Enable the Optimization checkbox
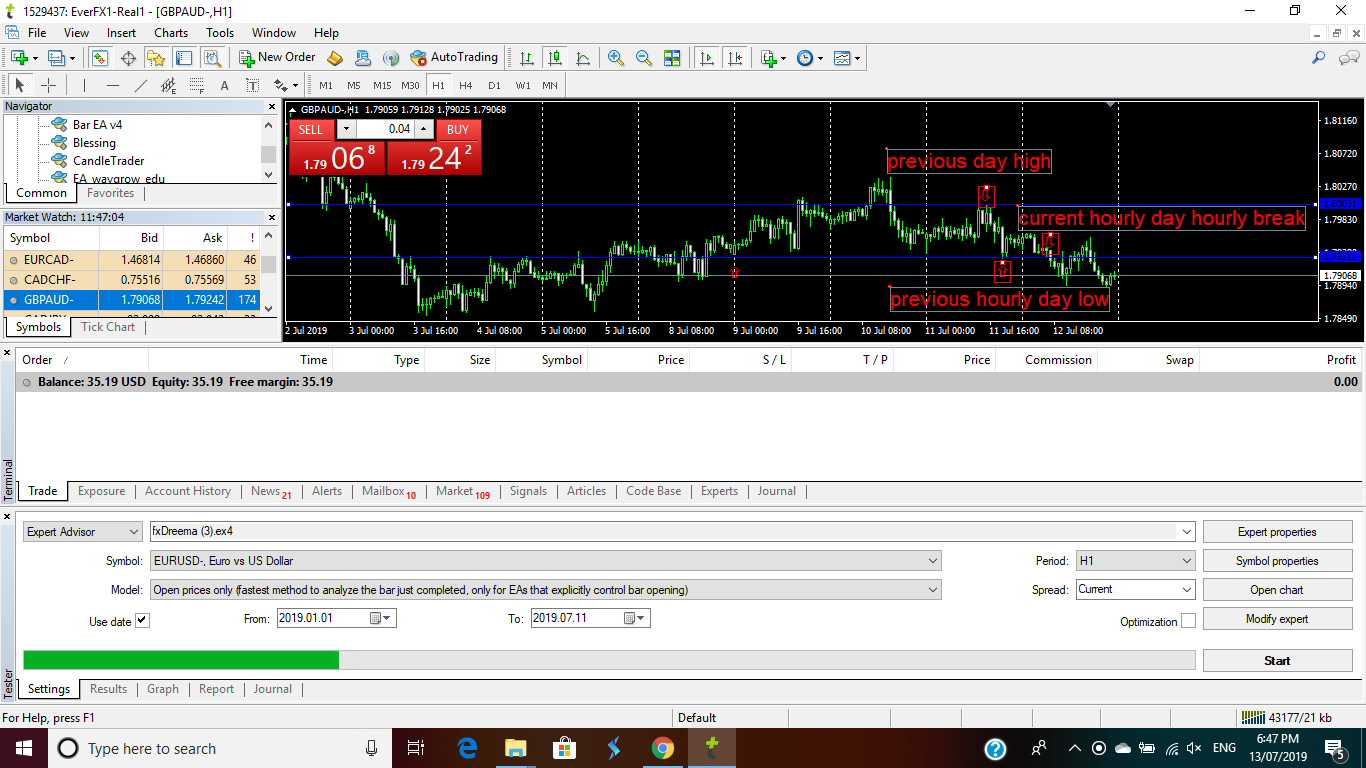This screenshot has height=768, width=1366. [1188, 621]
